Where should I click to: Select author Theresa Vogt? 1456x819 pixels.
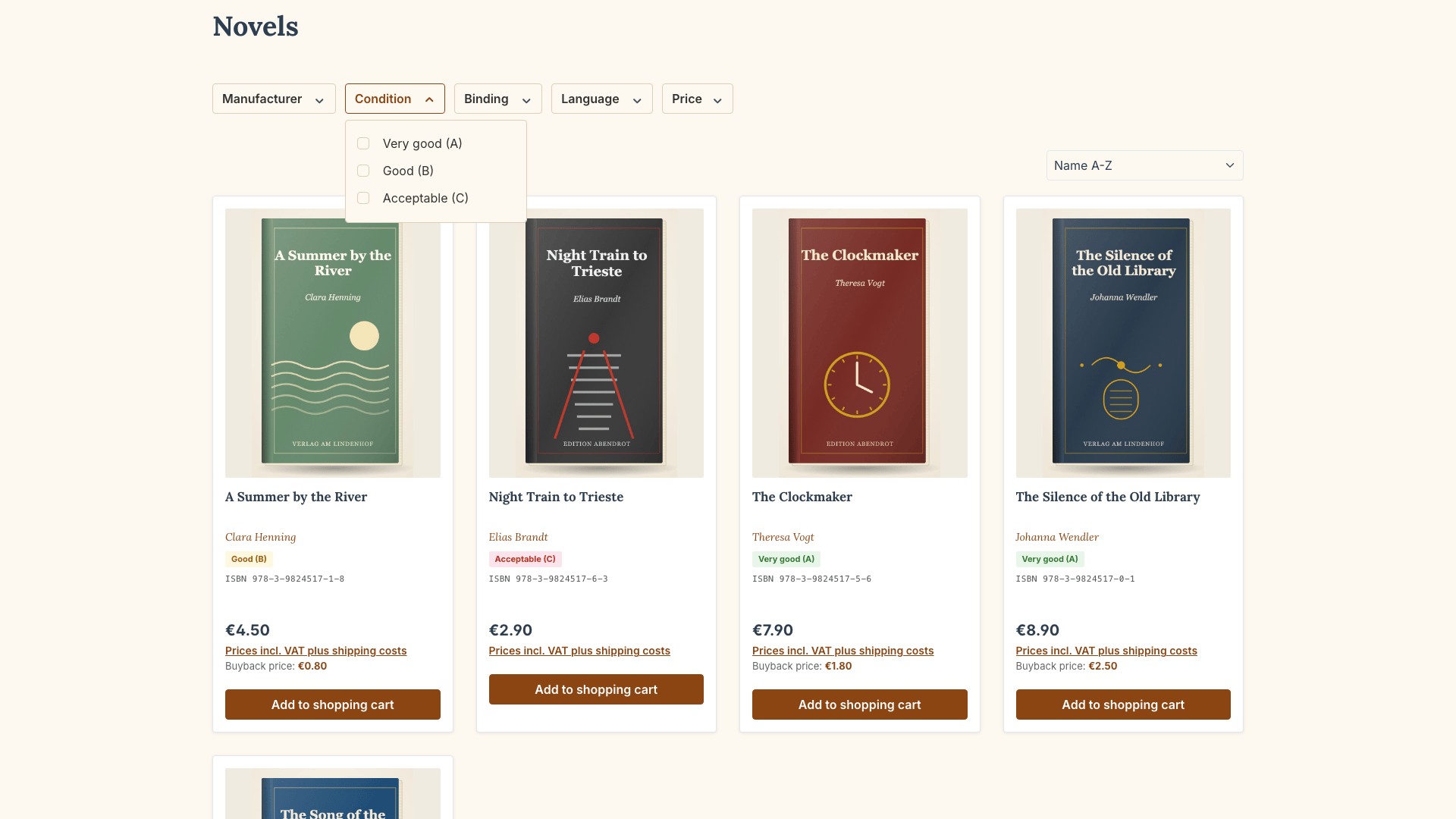[x=783, y=537]
